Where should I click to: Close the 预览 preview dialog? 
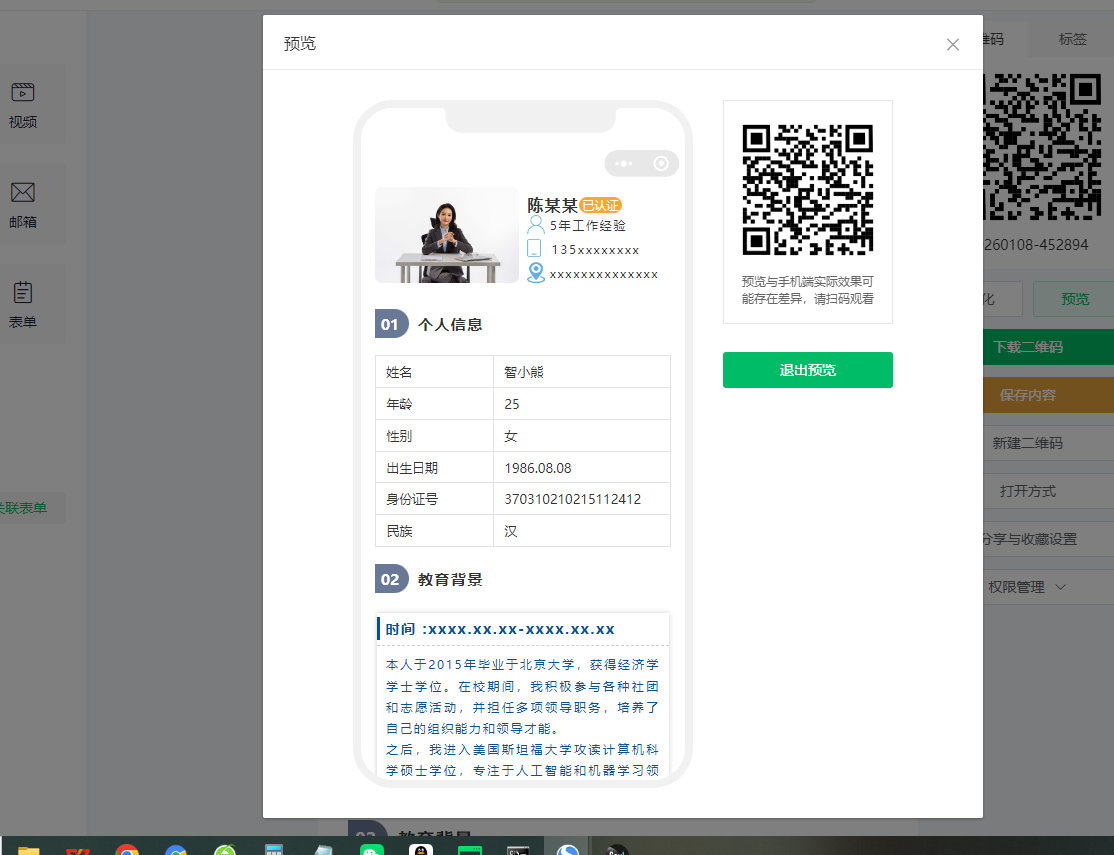point(952,44)
